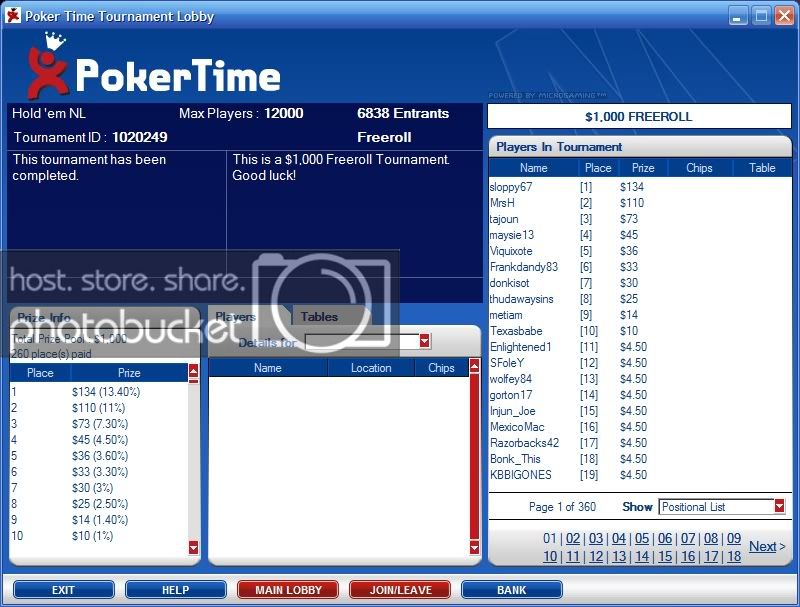Select player thudawaysins
The height and width of the screenshot is (607, 800).
pyautogui.click(x=521, y=299)
